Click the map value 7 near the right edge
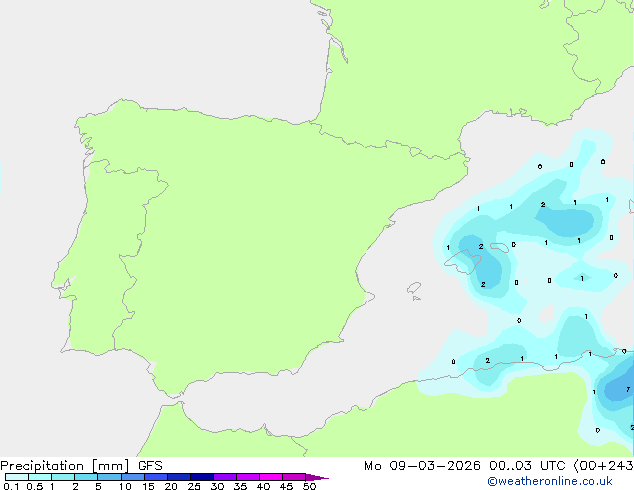 pyautogui.click(x=628, y=389)
